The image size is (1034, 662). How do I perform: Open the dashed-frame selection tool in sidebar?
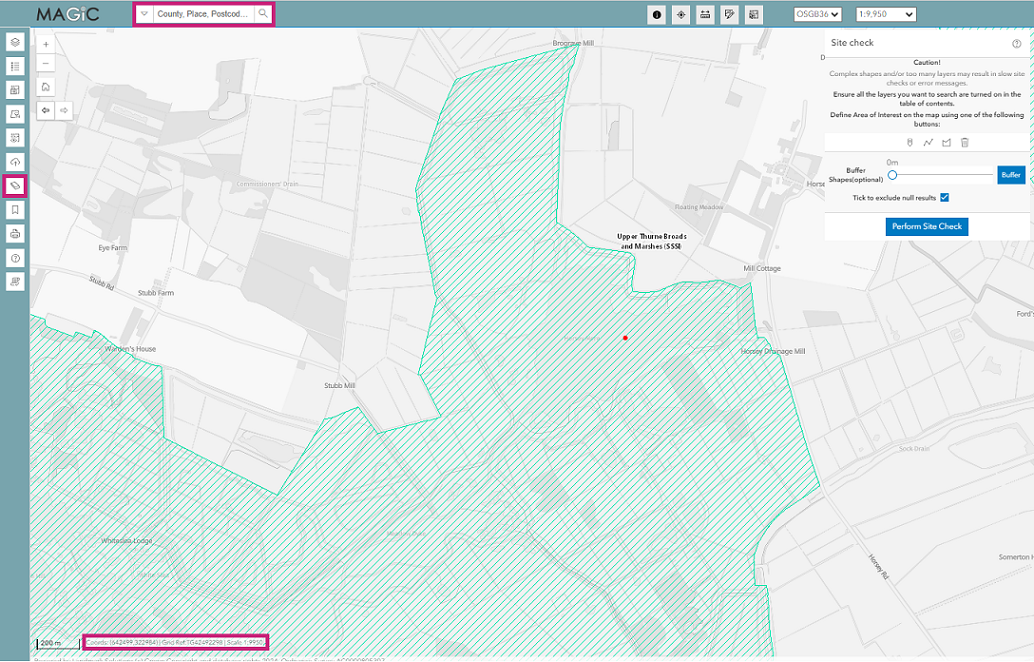15,138
